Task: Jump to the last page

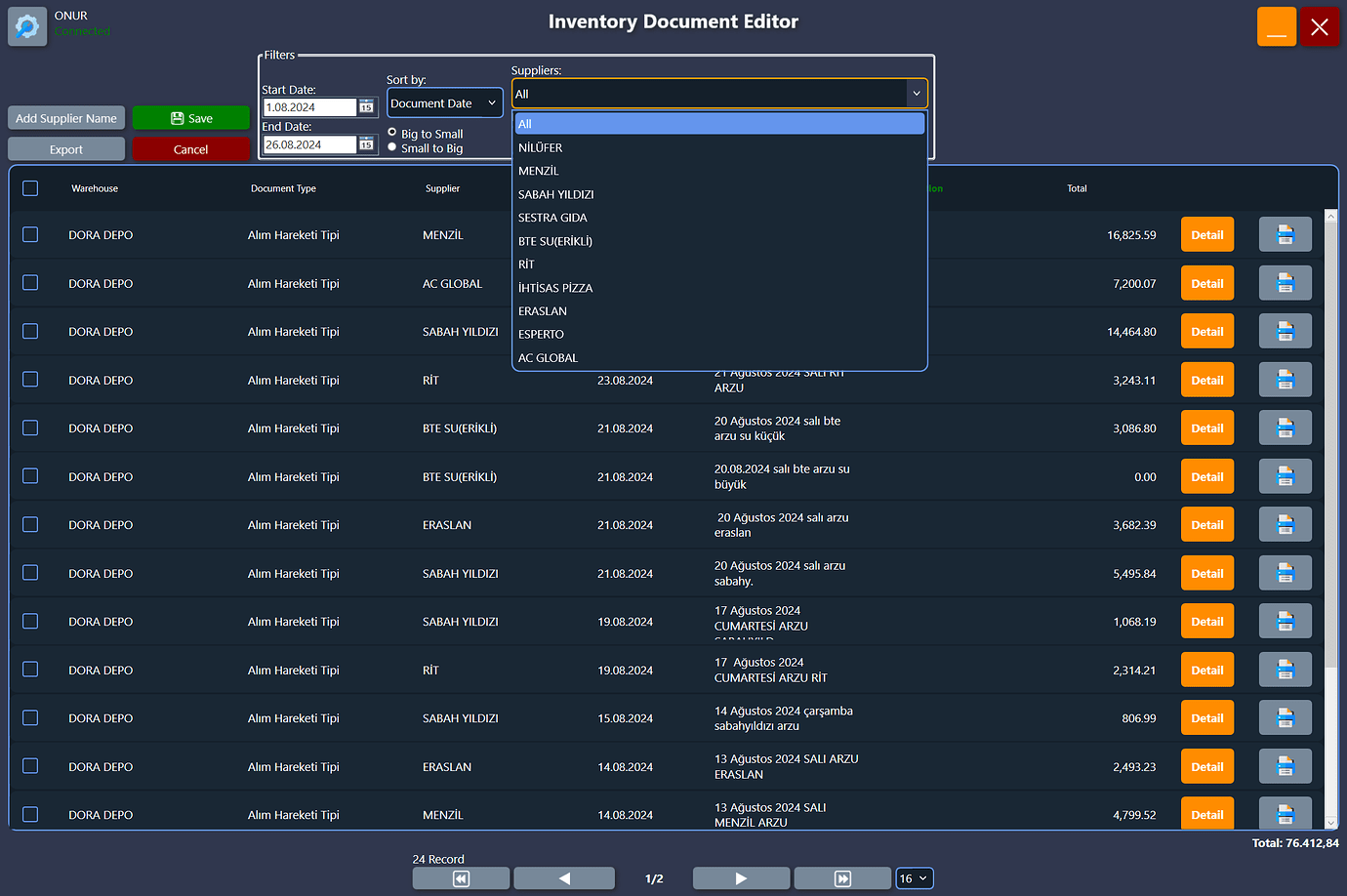Action: pos(842,878)
